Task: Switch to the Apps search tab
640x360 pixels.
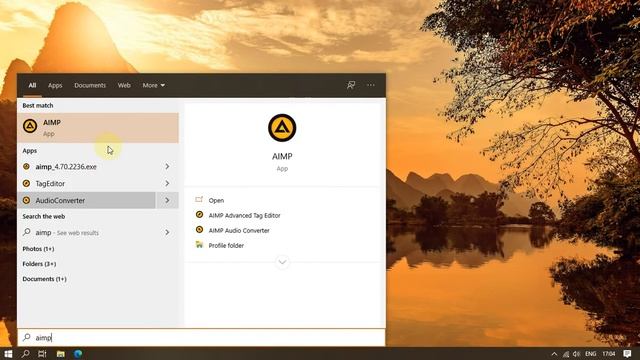Action: pyautogui.click(x=55, y=85)
